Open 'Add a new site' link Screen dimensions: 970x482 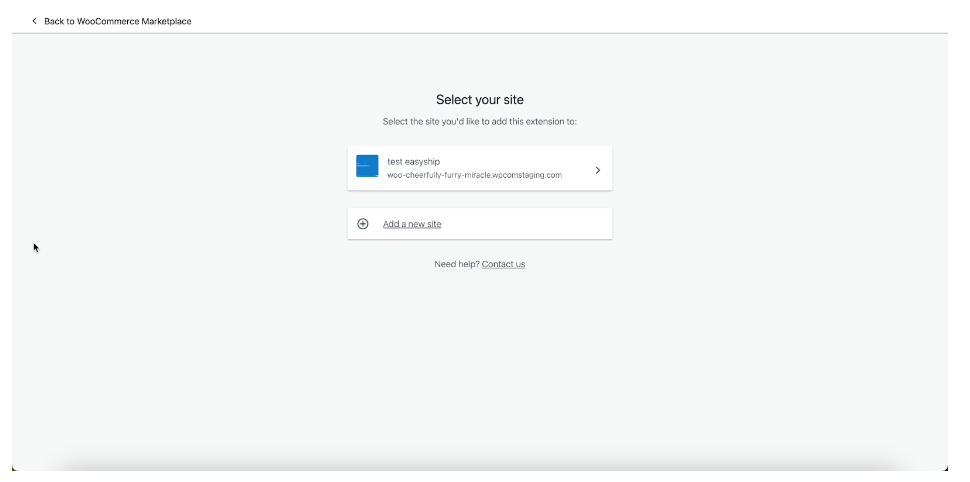point(412,224)
